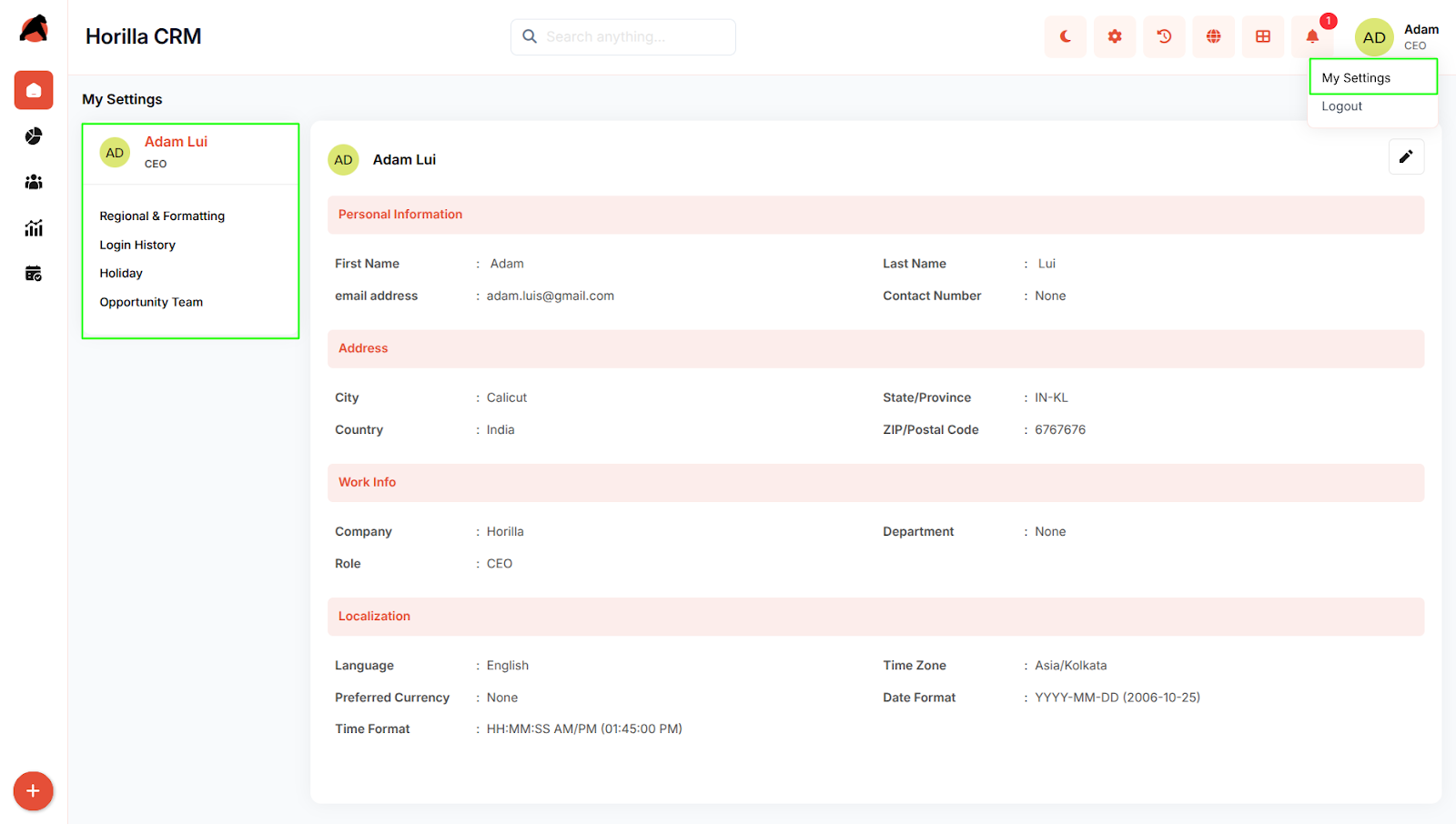Open the bar chart reports sidebar icon
Image resolution: width=1456 pixels, height=824 pixels.
tap(34, 228)
